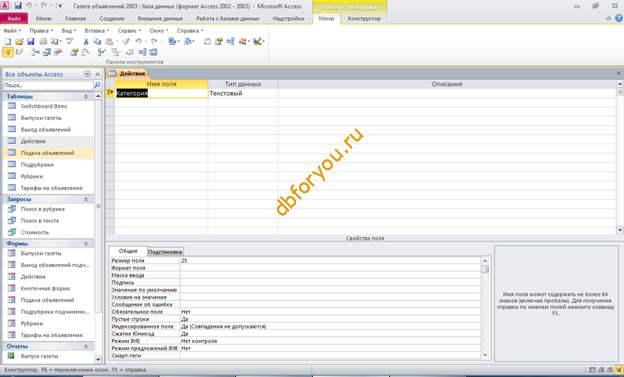Click the field properties scrollbar down arrow
The width and height of the screenshot is (624, 377).
pos(485,355)
